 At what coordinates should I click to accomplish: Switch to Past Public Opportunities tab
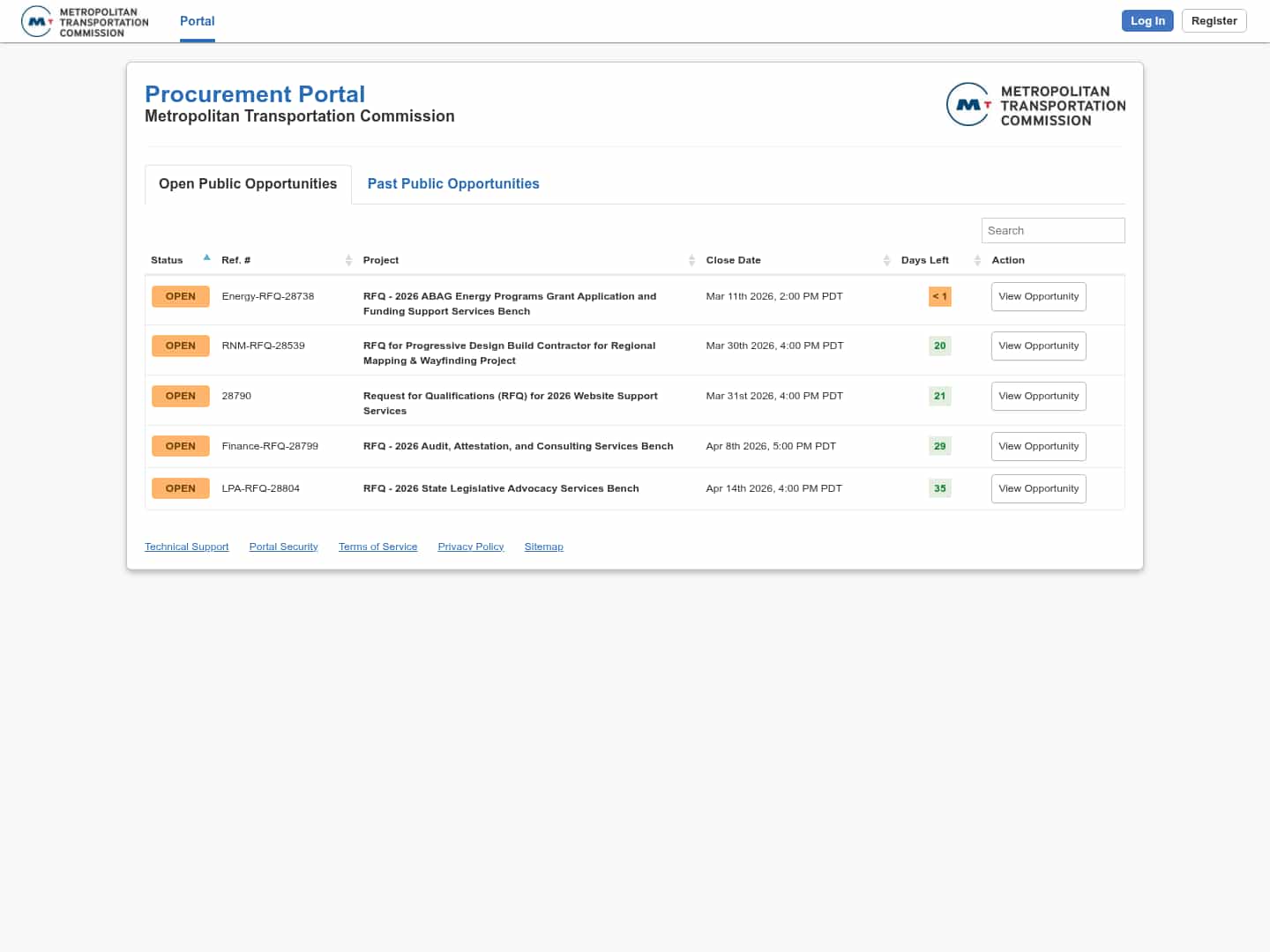(x=452, y=184)
